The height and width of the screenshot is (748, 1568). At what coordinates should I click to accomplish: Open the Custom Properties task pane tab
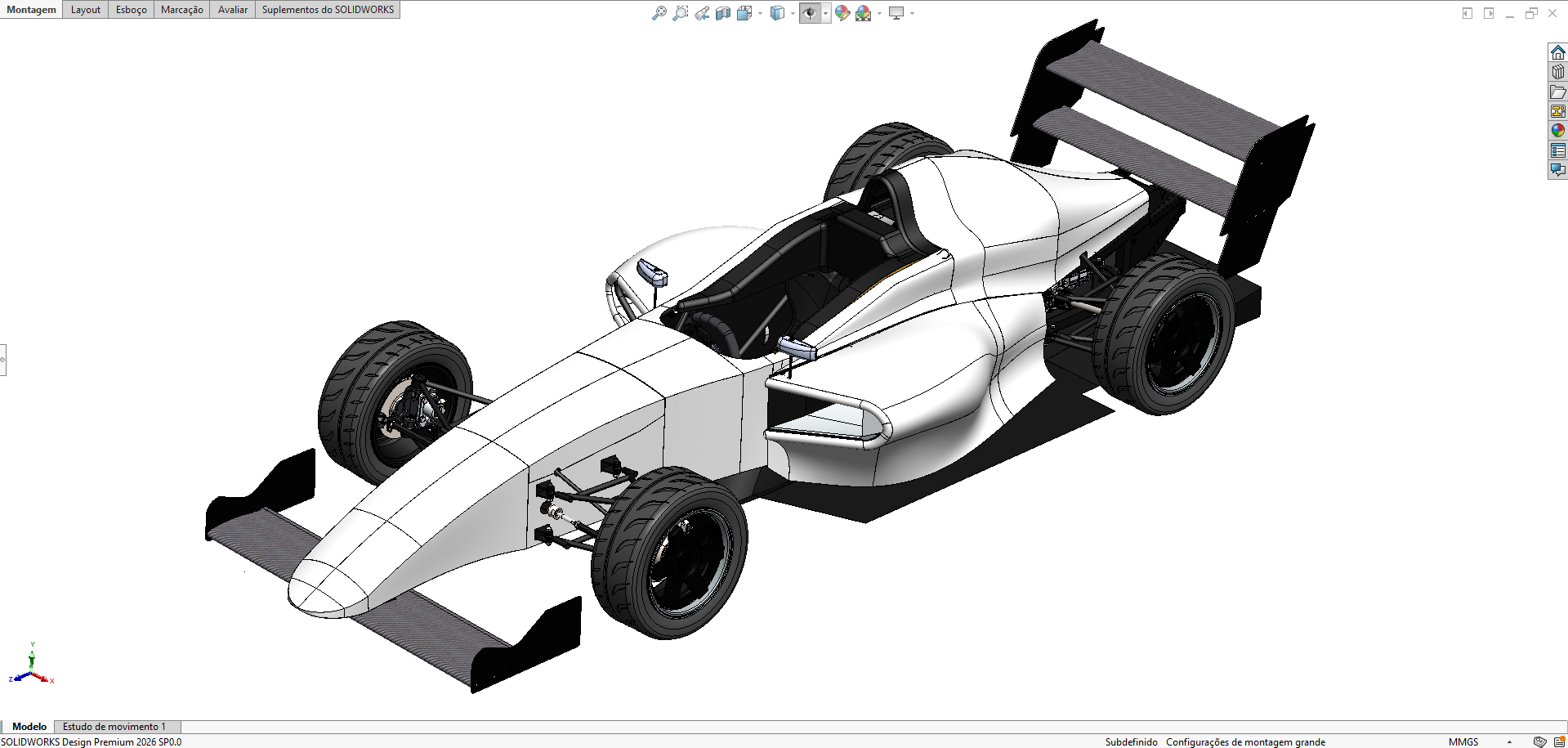click(x=1558, y=150)
